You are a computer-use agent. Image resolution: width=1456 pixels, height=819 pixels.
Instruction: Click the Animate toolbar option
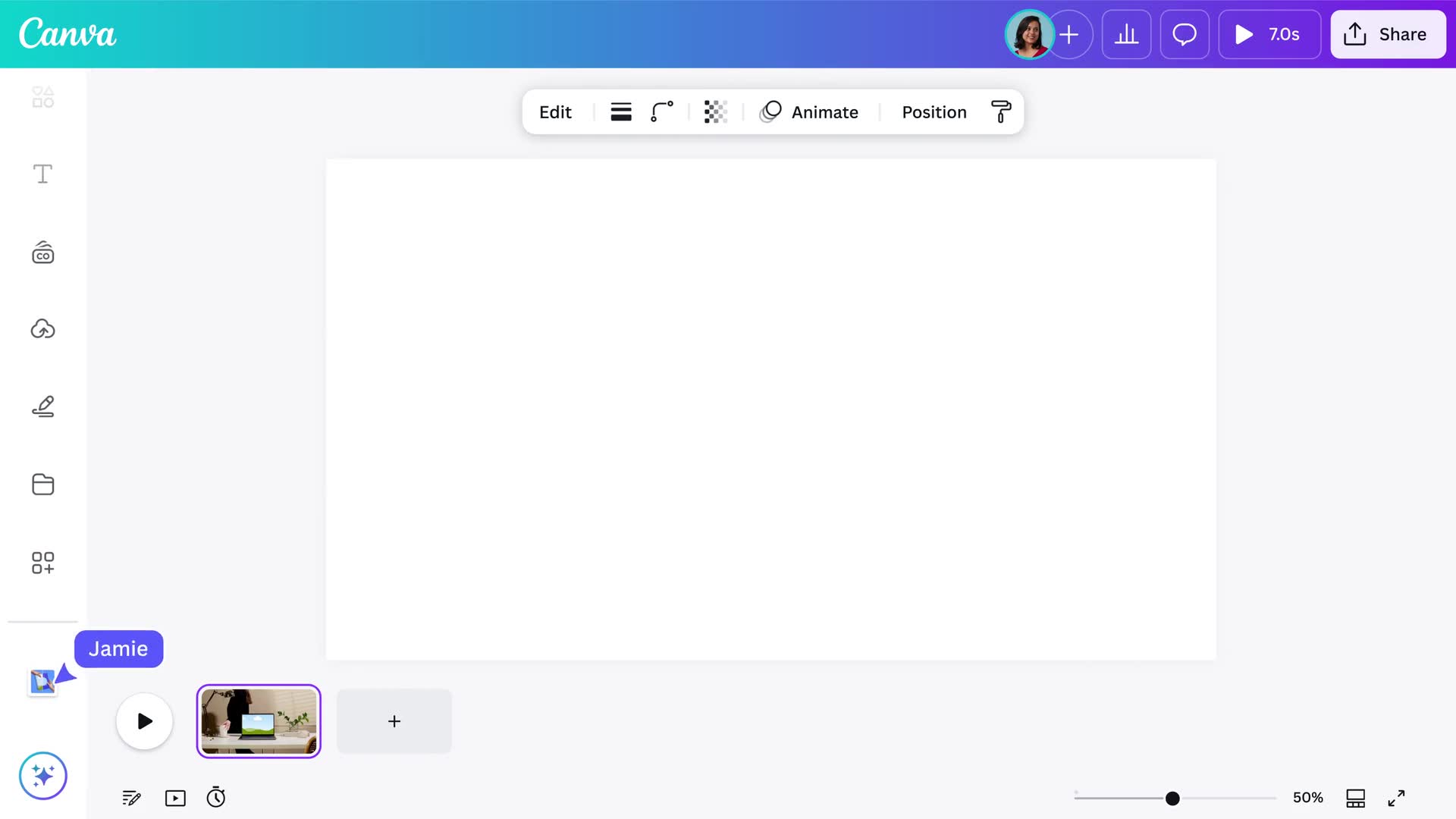point(809,112)
